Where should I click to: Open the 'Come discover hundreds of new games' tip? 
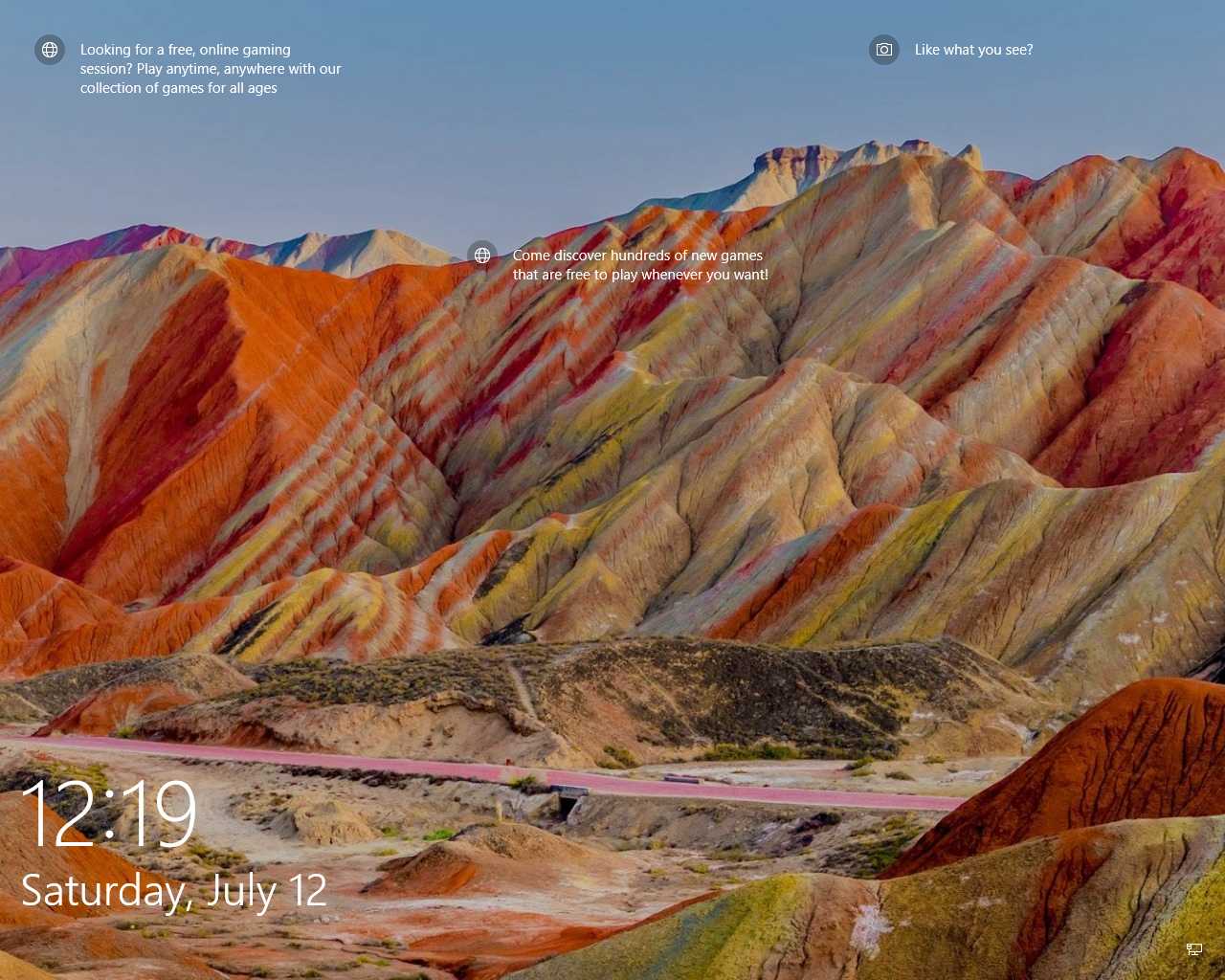point(640,265)
